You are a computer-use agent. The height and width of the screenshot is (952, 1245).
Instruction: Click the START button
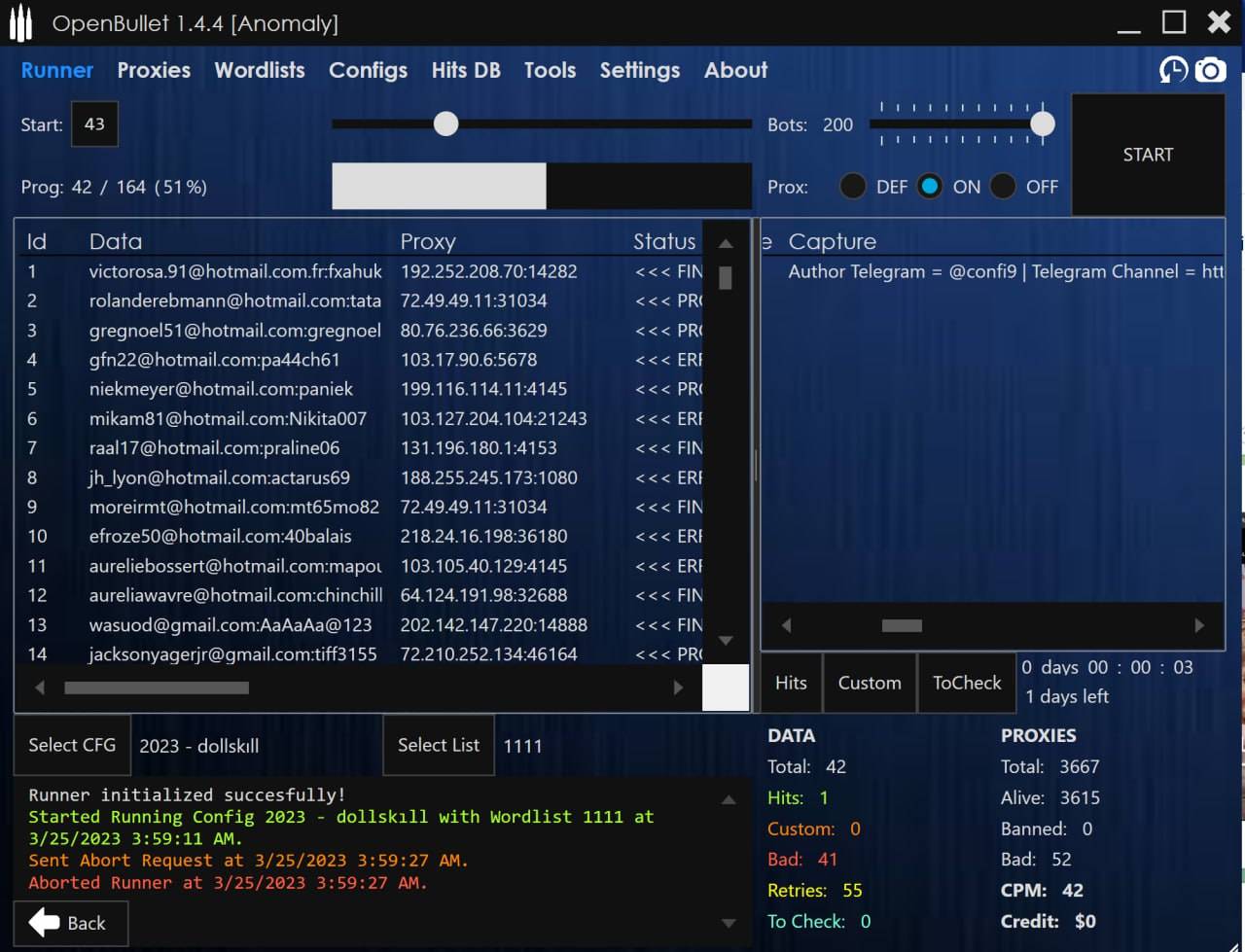(1148, 155)
